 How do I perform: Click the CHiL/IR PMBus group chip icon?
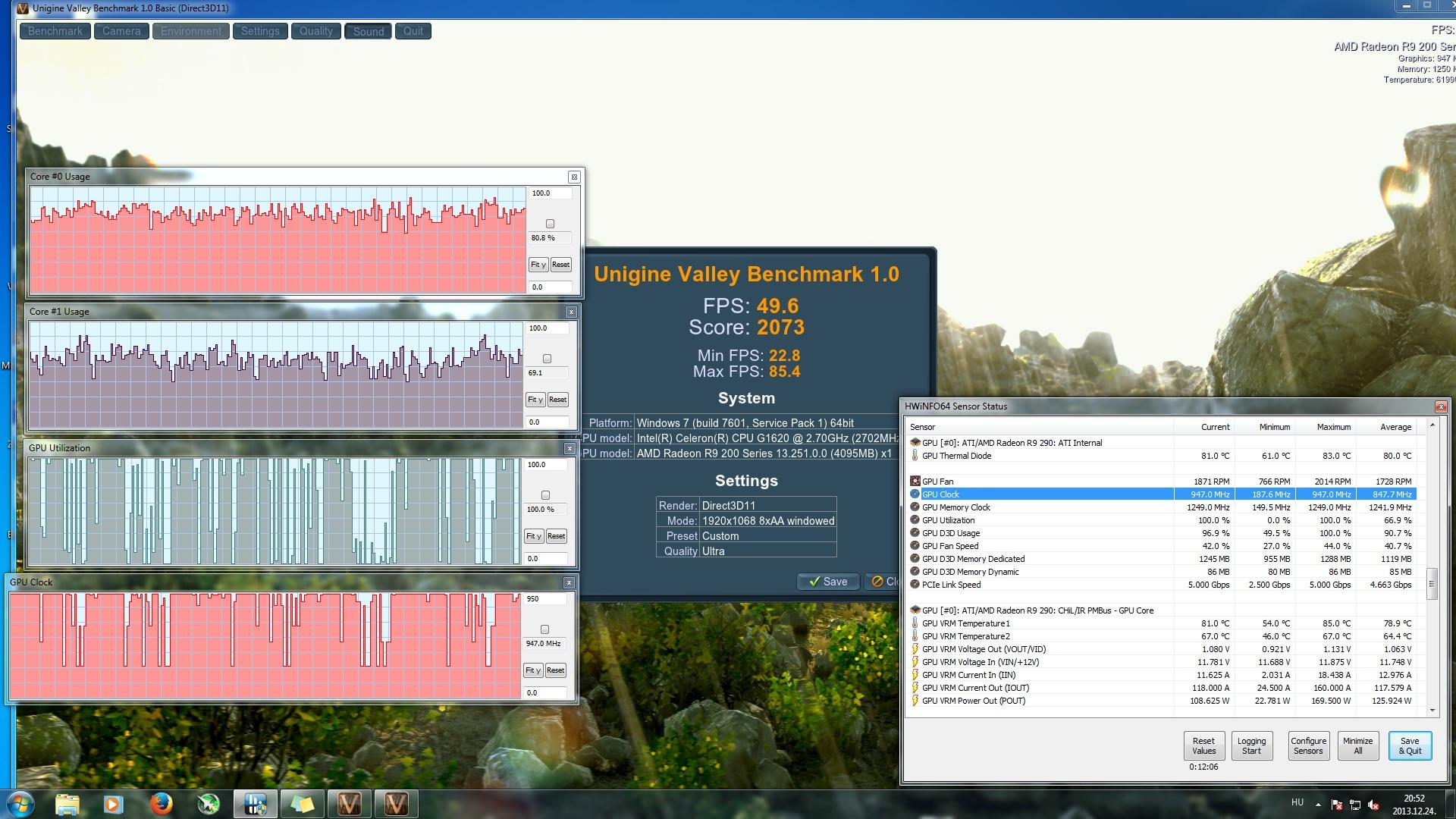[915, 610]
